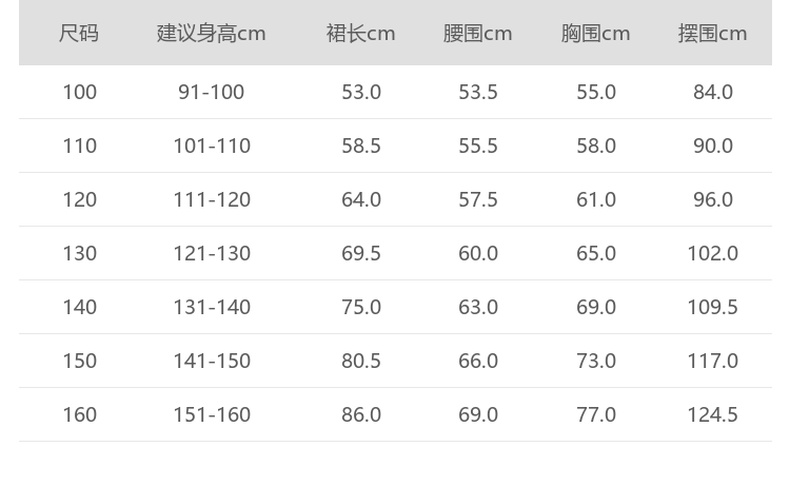Viewport: 790px width, 485px height.
Task: Click the 141-150 height range cell
Action: click(211, 361)
